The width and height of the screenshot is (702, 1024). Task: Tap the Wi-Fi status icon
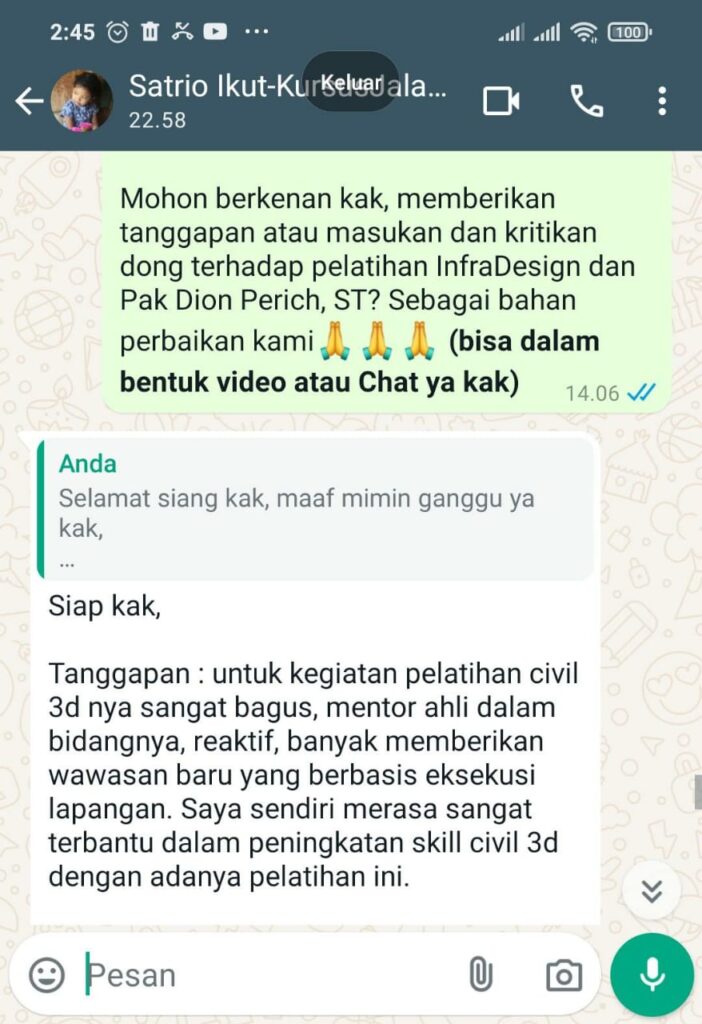[583, 31]
